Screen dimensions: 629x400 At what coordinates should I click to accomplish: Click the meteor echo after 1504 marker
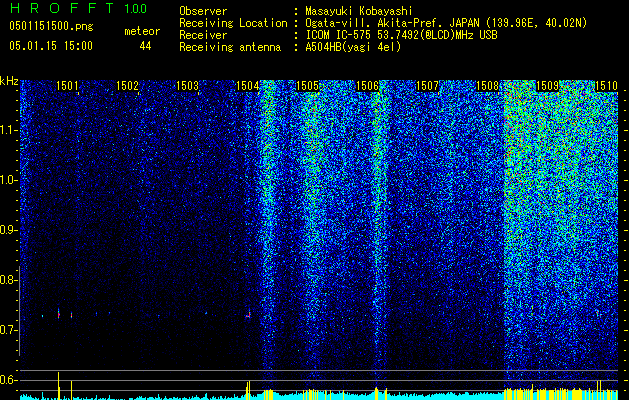pos(249,315)
